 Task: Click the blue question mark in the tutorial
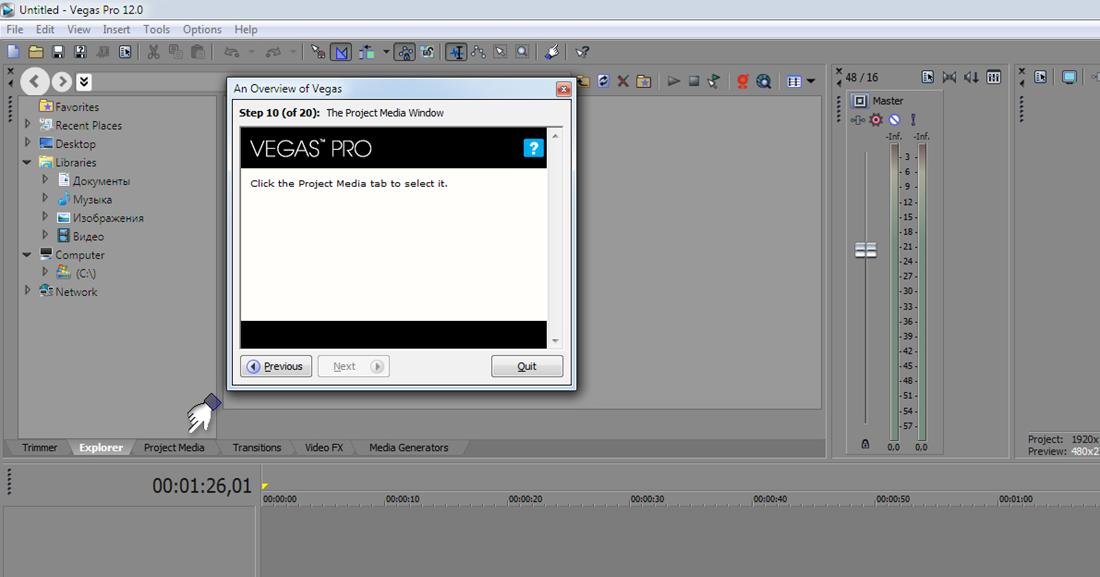tap(533, 148)
